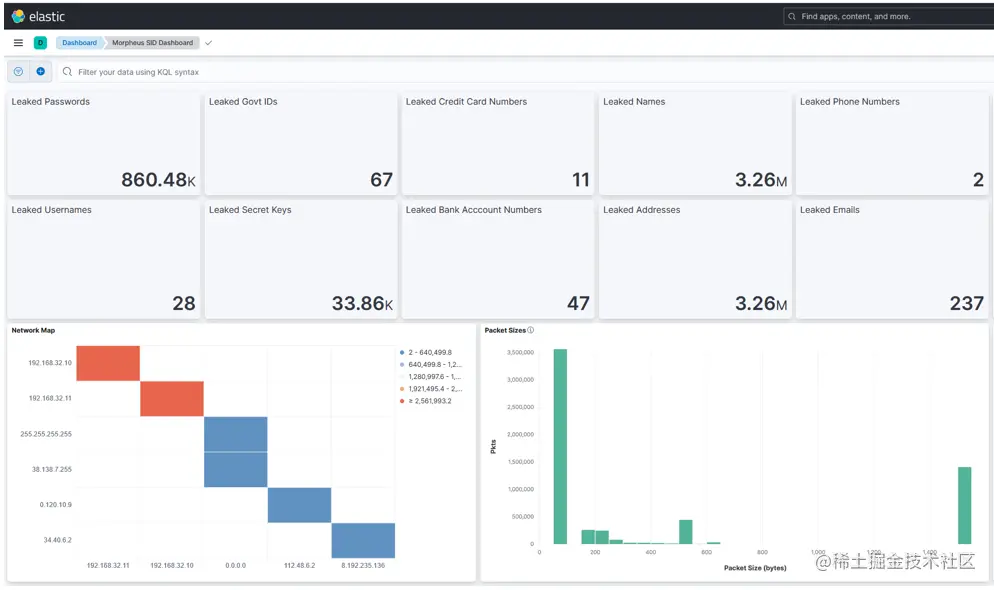
Task: Click the green D space icon near breadcrumbs
Action: (x=40, y=43)
